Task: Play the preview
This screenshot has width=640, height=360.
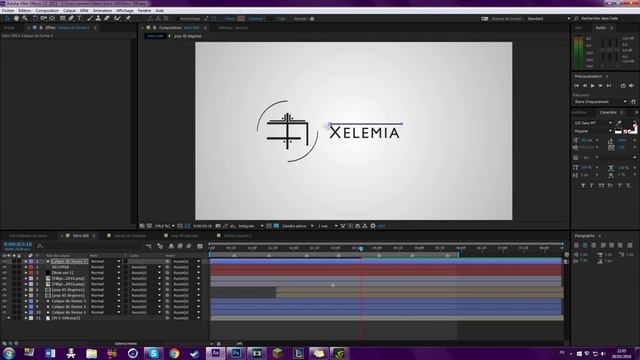Action: click(592, 86)
